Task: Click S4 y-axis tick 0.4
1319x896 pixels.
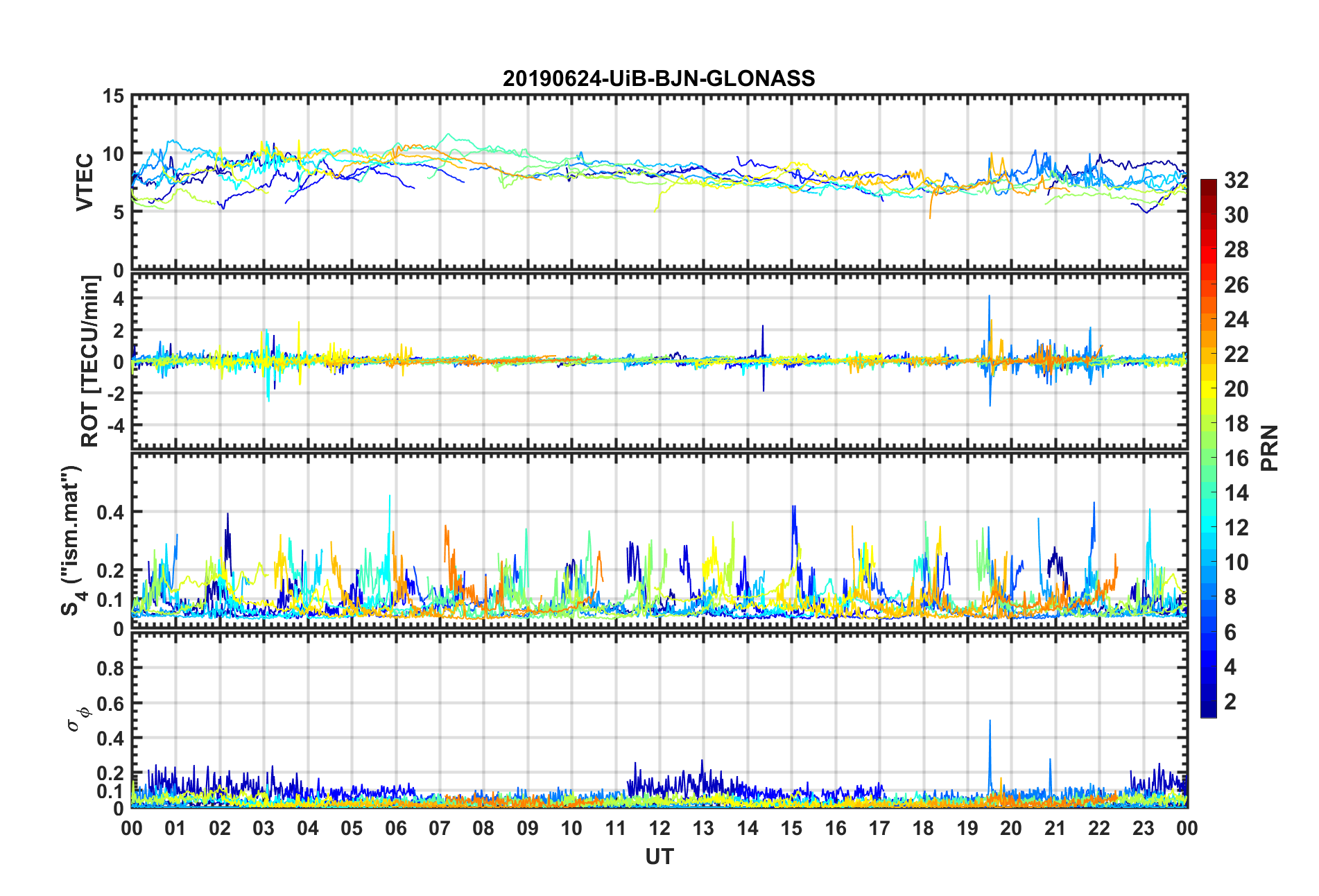Action: [110, 512]
